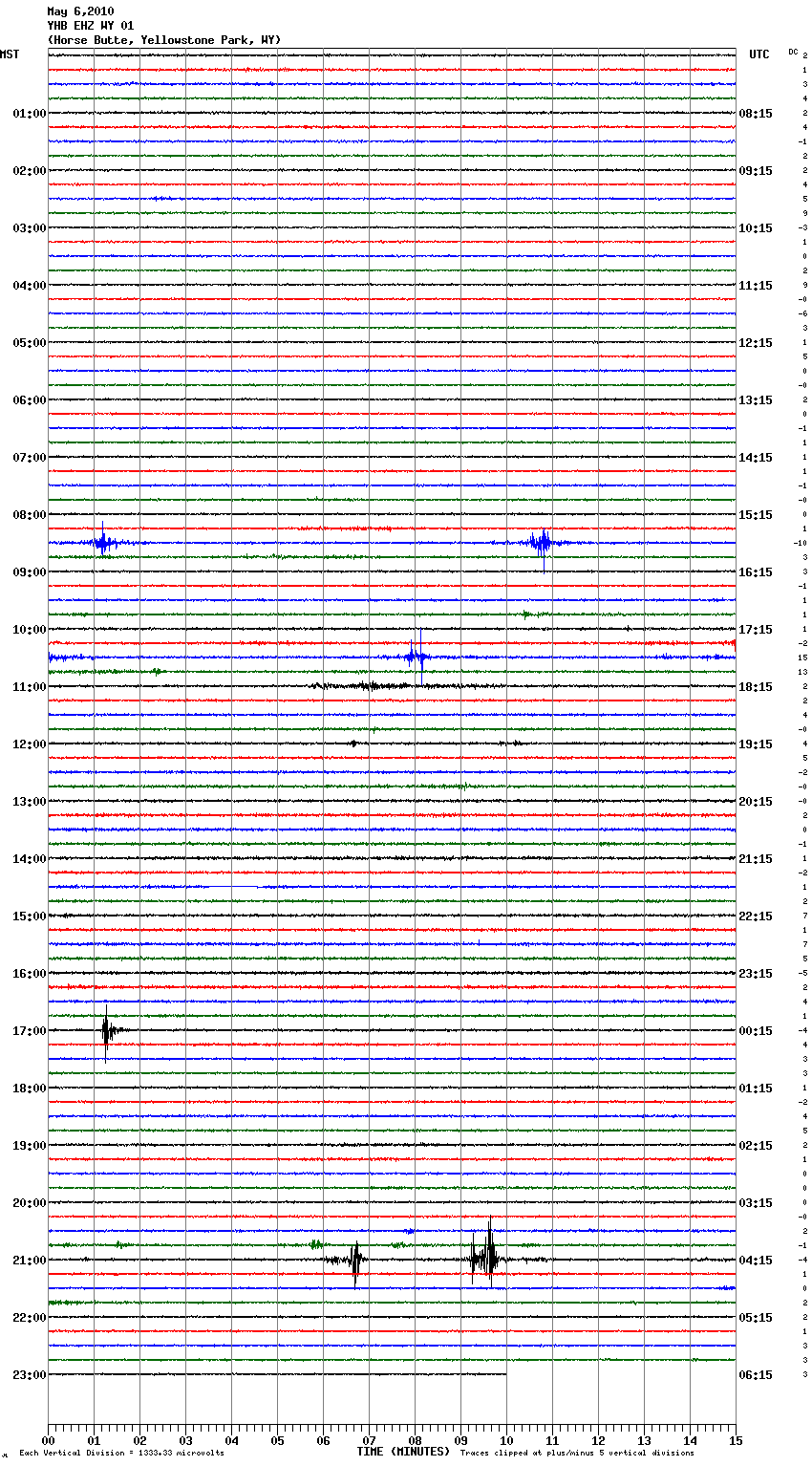Image resolution: width=812 pixels, height=1466 pixels.
Task: Click the "UTC" time zone header
Action: pos(759,54)
